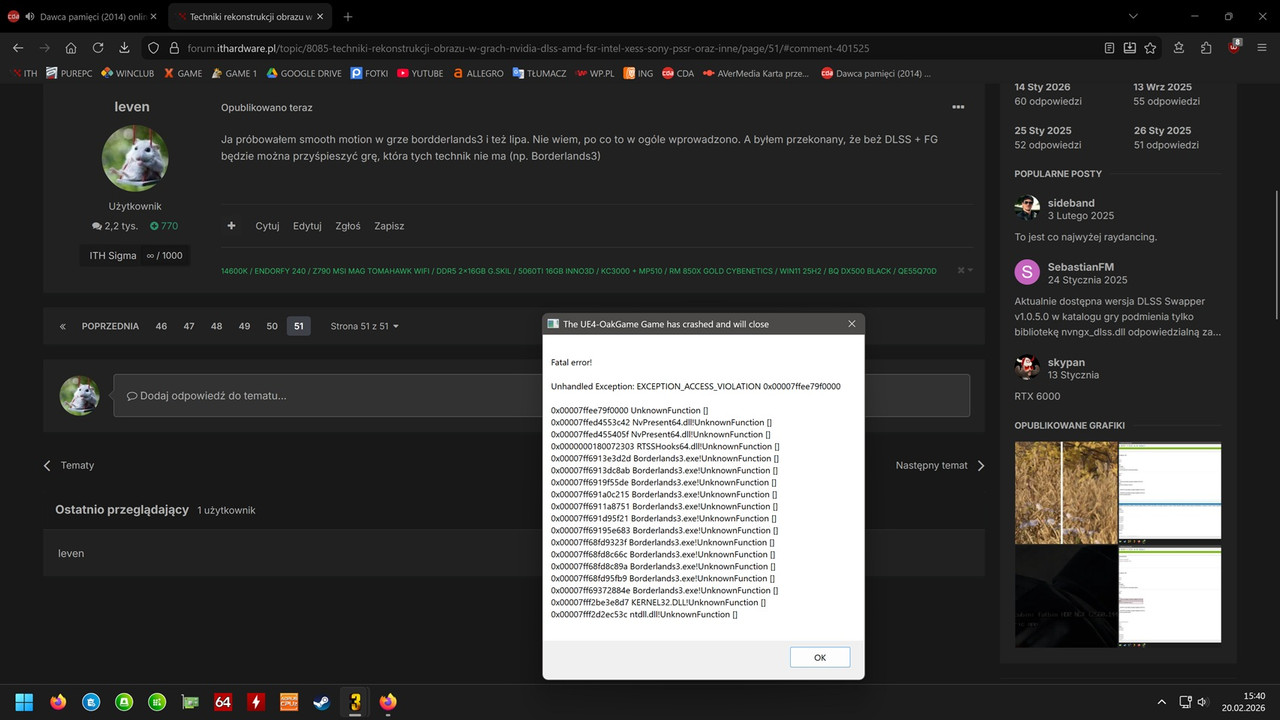Expand the list all tabs chevron
The width and height of the screenshot is (1280, 720).
pos(1133,16)
